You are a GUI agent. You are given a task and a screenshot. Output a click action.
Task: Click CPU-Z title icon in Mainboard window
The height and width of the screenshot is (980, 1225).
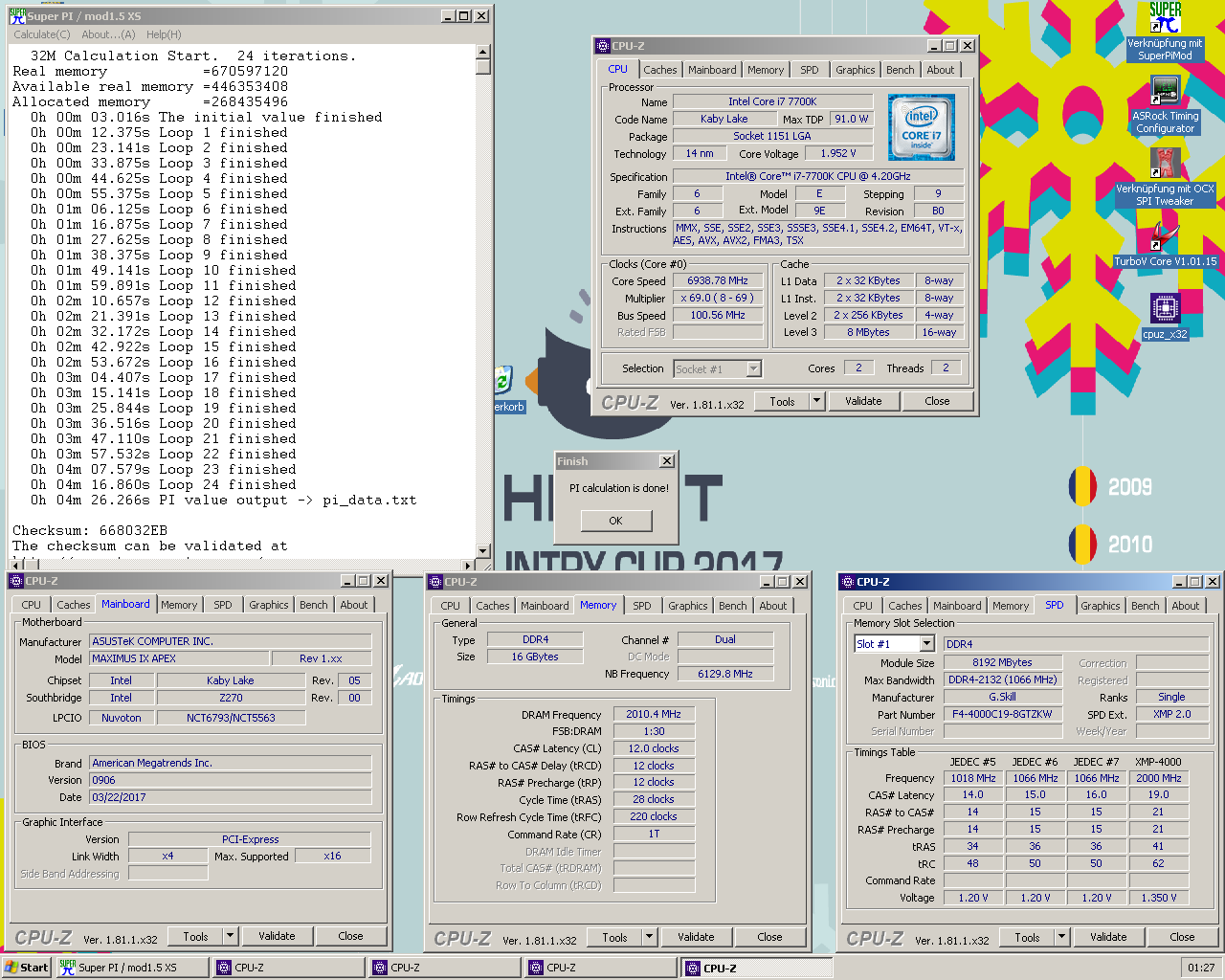(15, 581)
